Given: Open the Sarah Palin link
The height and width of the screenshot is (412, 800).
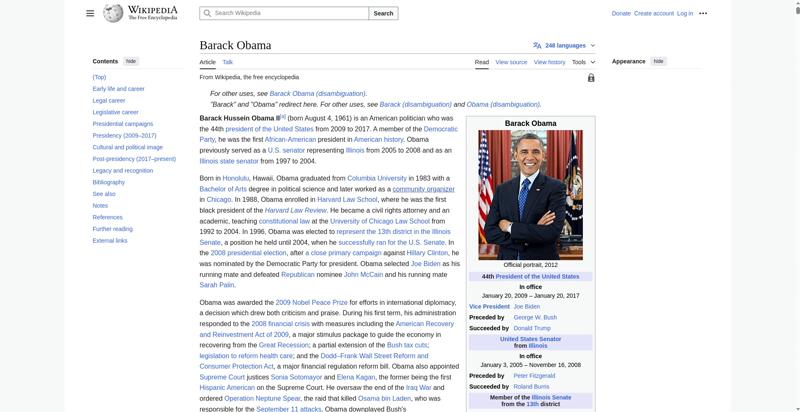Looking at the screenshot, I should click(x=217, y=285).
